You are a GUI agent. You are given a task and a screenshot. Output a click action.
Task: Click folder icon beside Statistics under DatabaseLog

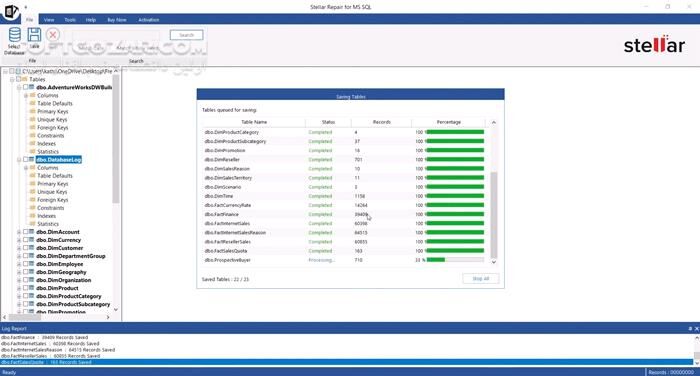click(x=32, y=224)
